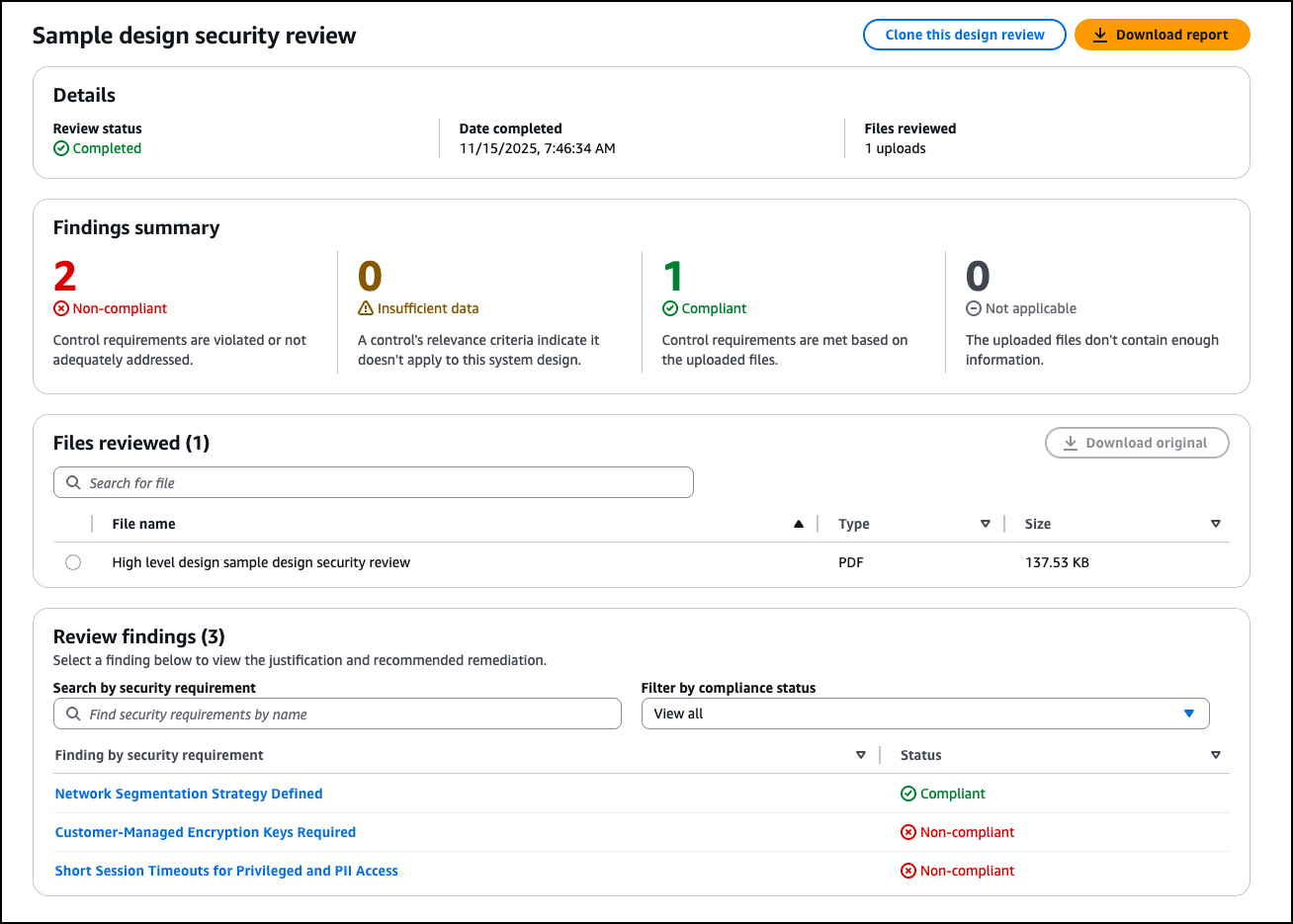The image size is (1293, 924).
Task: Click the Size column sort arrow
Action: point(1215,525)
